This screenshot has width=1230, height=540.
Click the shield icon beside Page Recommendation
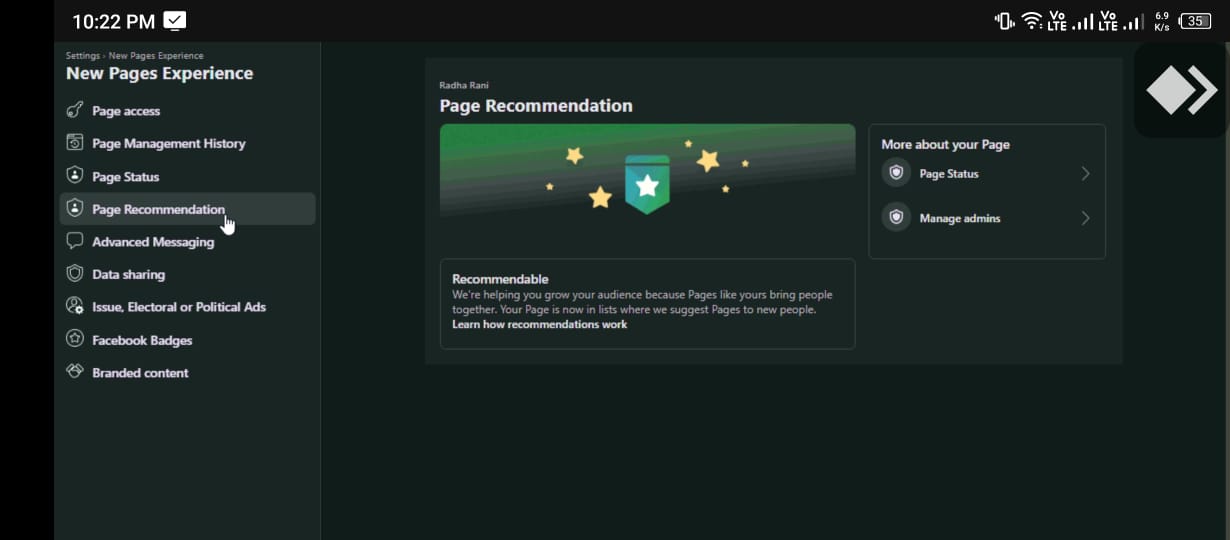[x=74, y=209]
